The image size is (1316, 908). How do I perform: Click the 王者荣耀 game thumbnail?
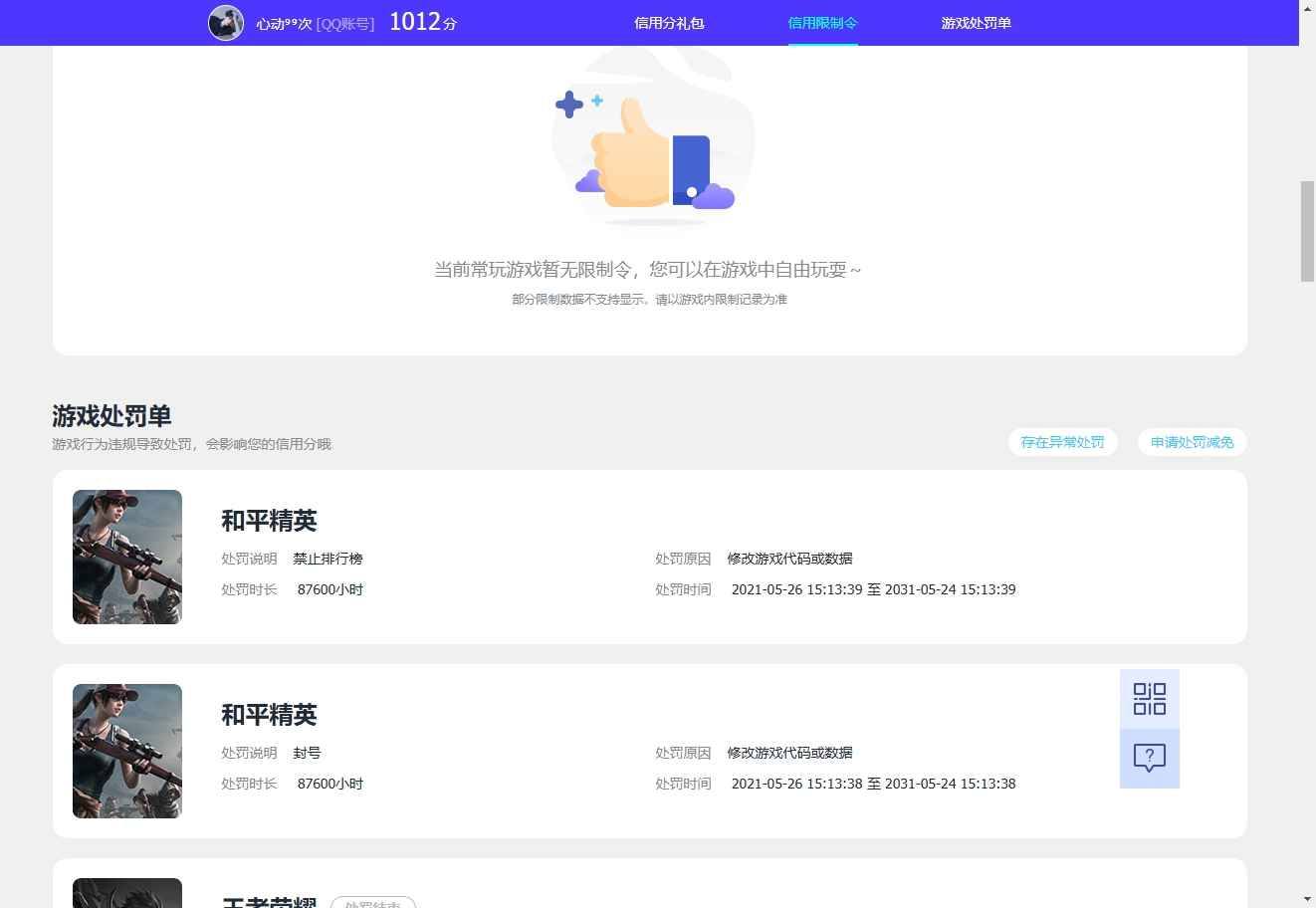pos(126,893)
